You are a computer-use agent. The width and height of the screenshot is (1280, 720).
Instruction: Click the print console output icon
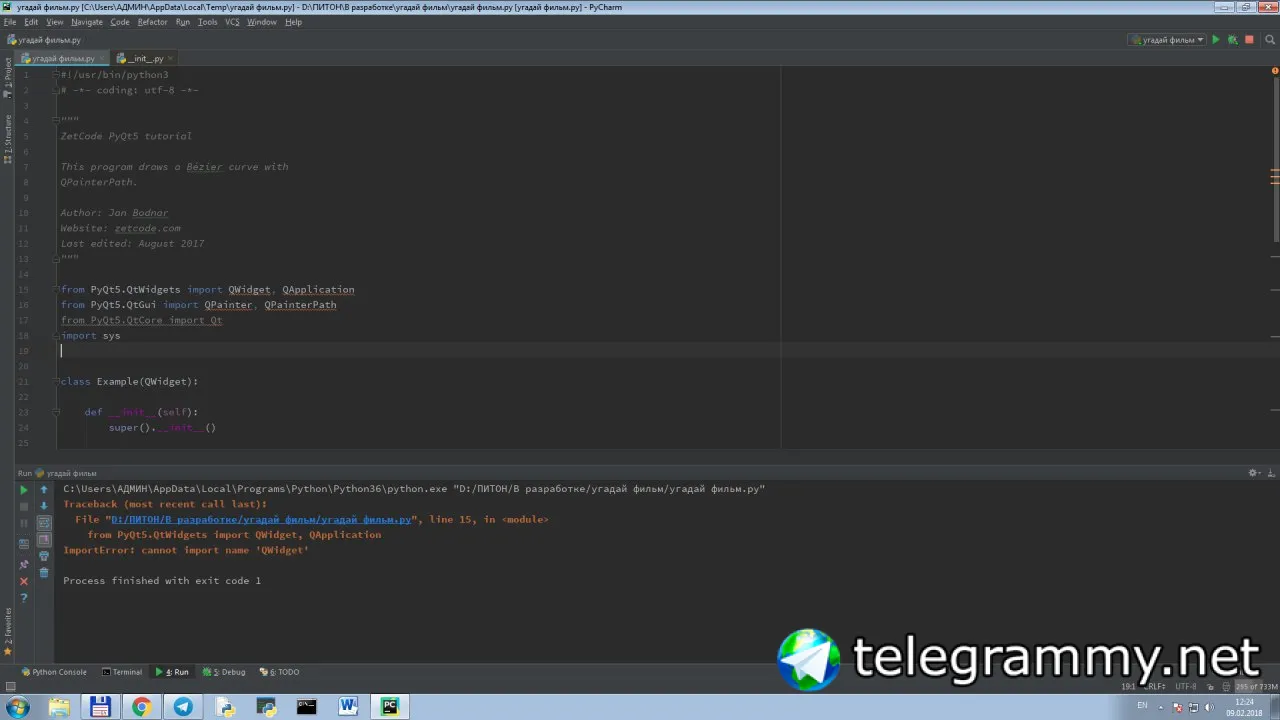coord(44,556)
